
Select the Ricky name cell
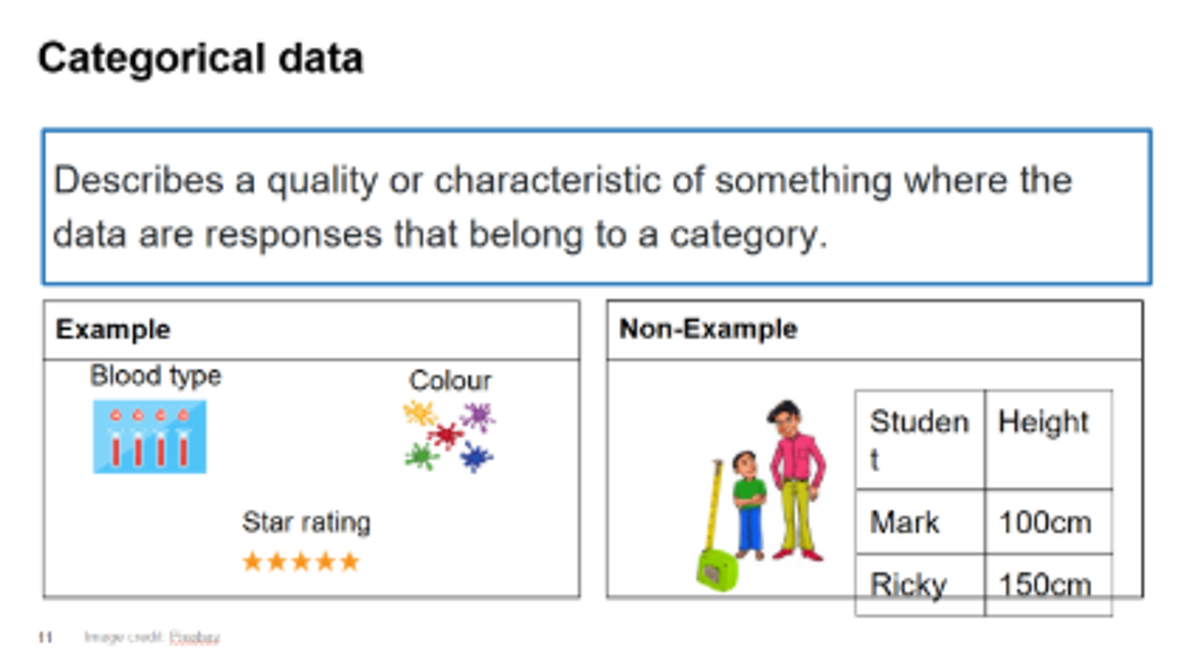[x=920, y=584]
